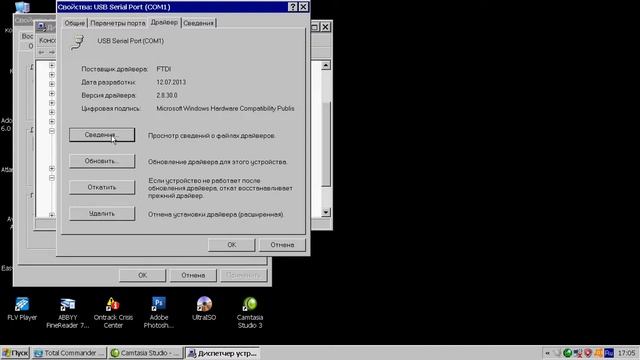Expand hidden tray icons chevron
Image resolution: width=640 pixels, height=360 pixels.
pos(547,353)
